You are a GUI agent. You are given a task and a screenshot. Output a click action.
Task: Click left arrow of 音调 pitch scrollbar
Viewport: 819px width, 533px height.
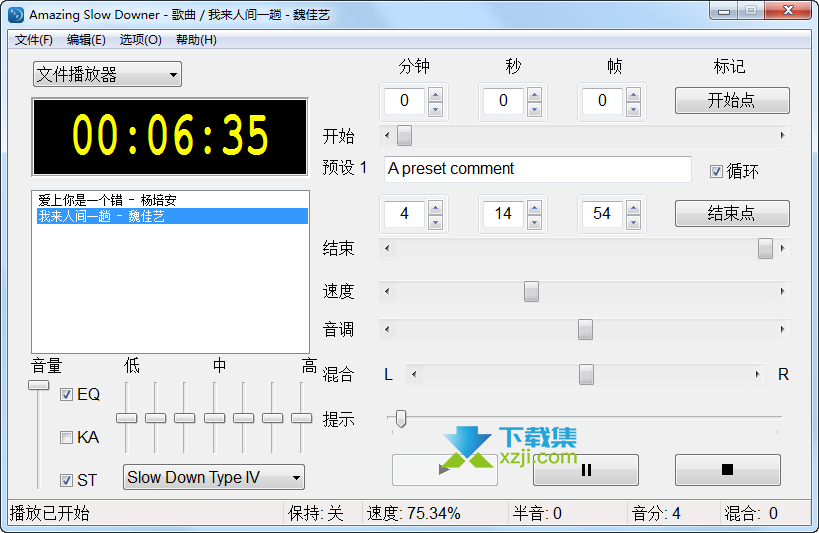coord(387,329)
